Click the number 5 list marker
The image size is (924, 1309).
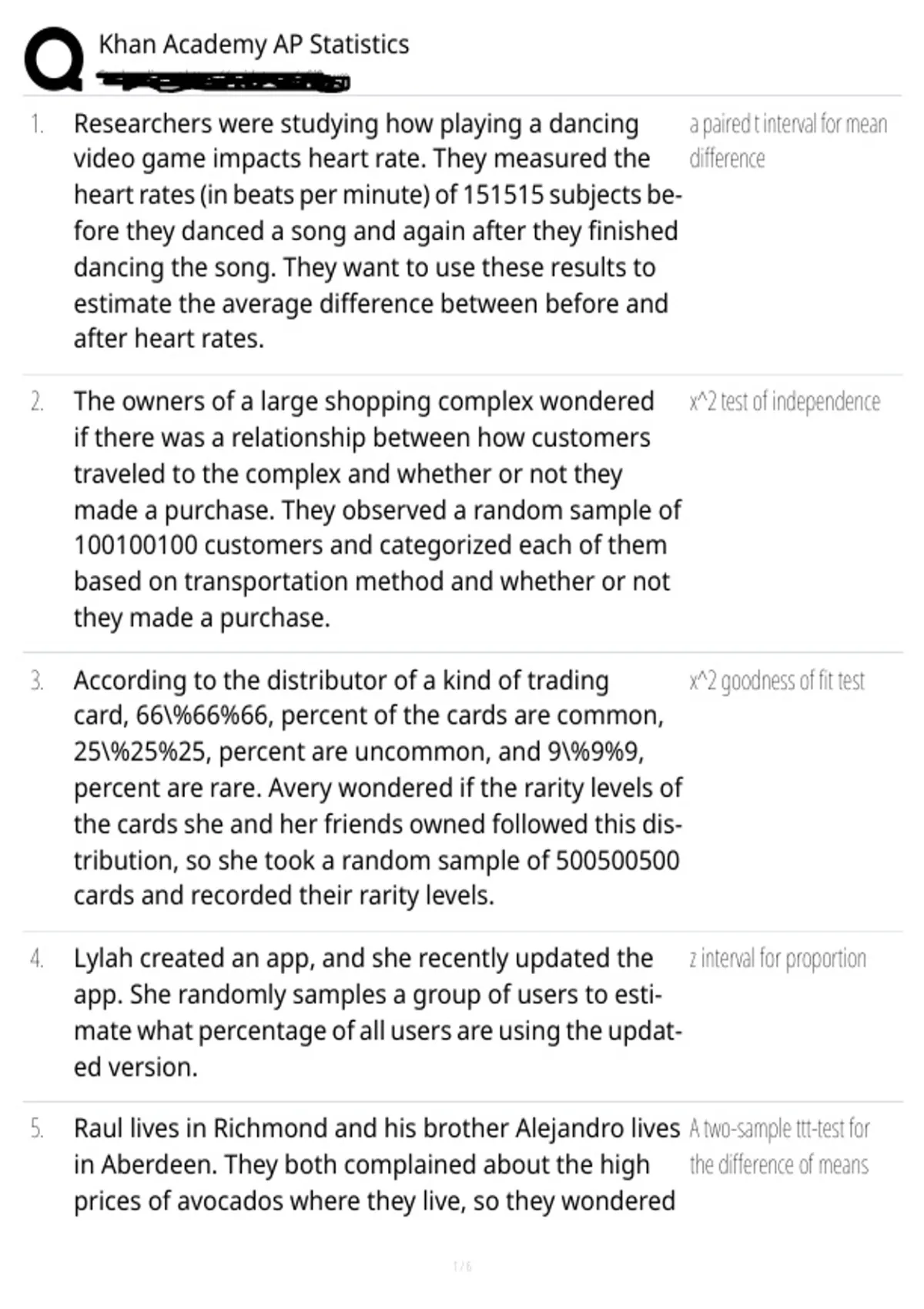[x=37, y=1129]
